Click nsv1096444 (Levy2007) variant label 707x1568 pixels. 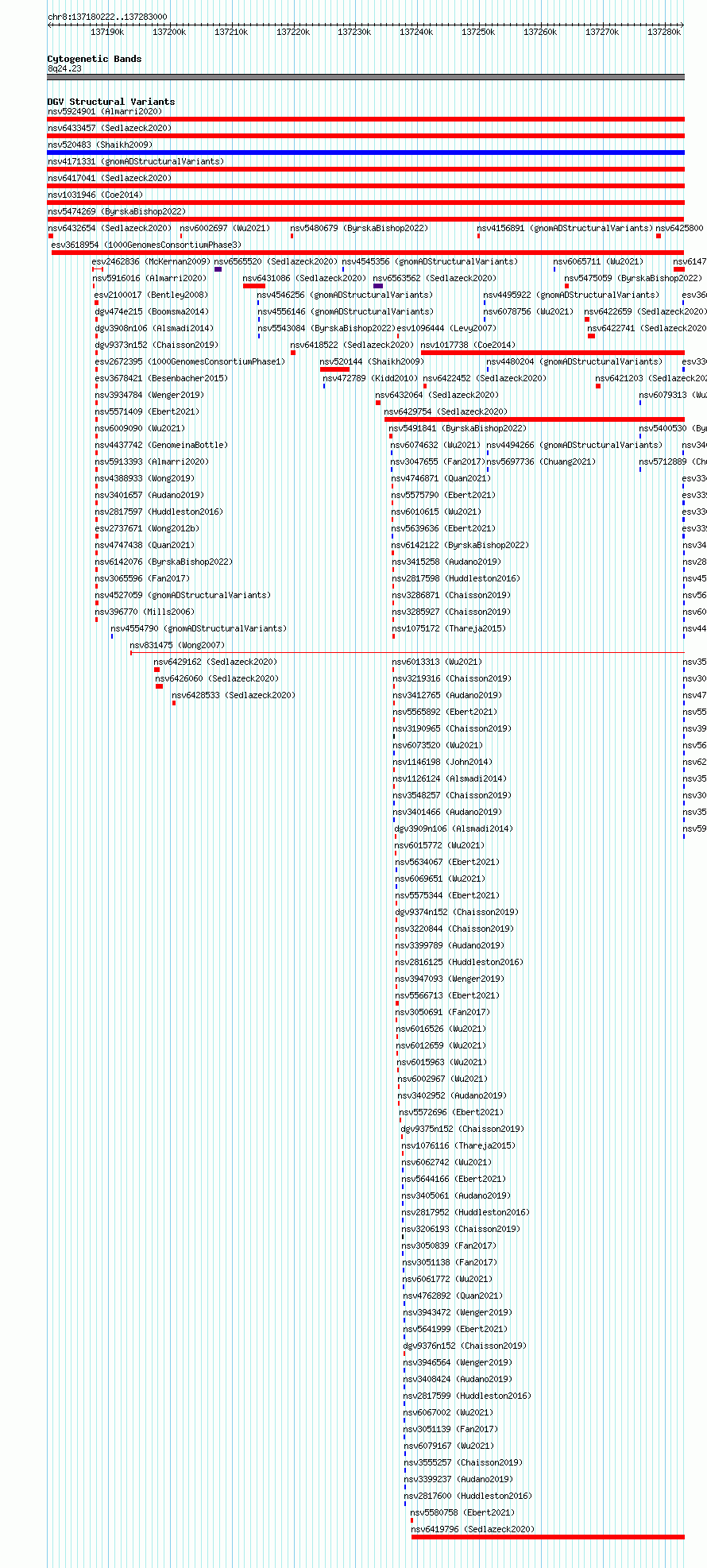coord(446,328)
